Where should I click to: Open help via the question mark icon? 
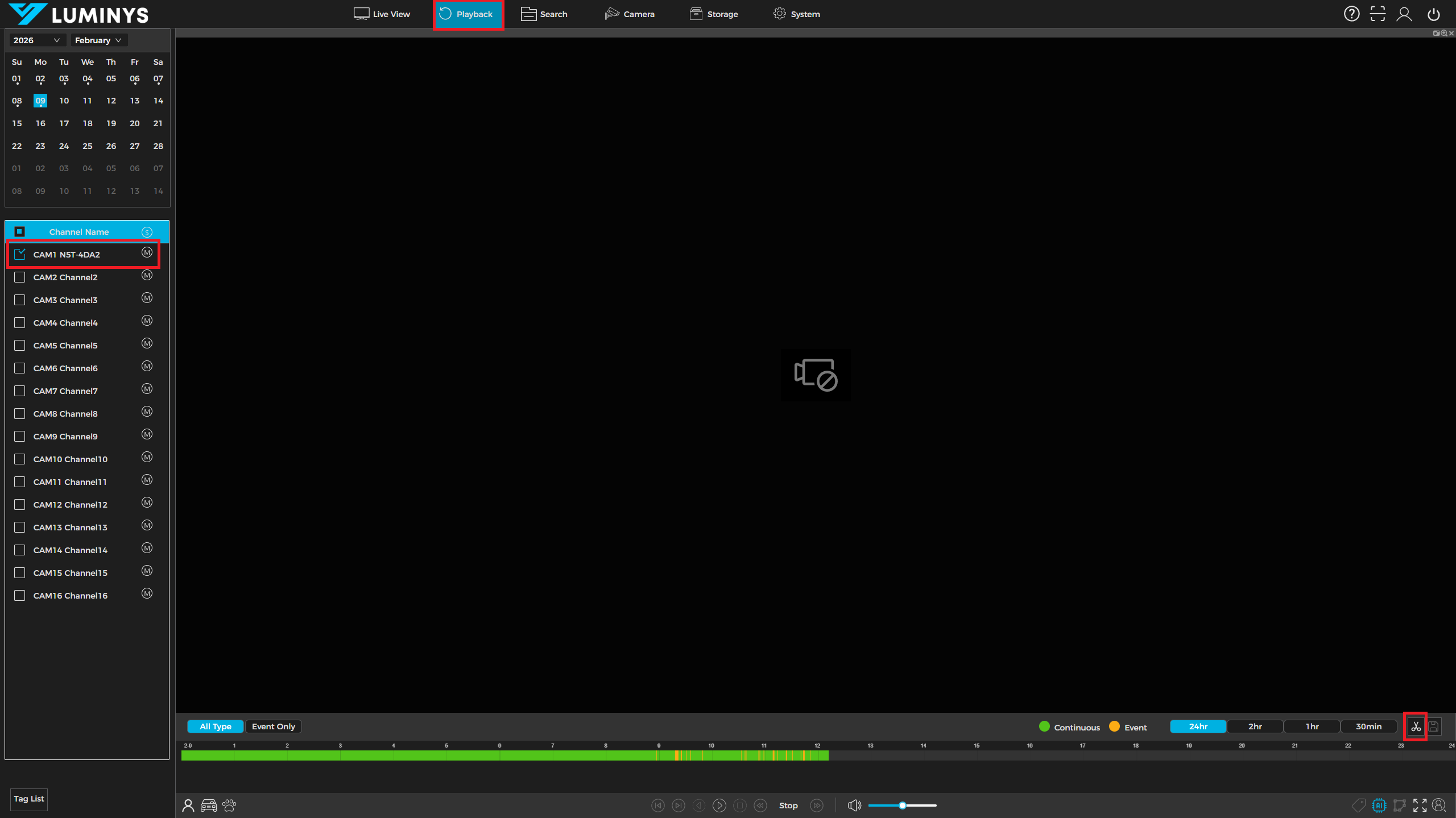[1351, 14]
